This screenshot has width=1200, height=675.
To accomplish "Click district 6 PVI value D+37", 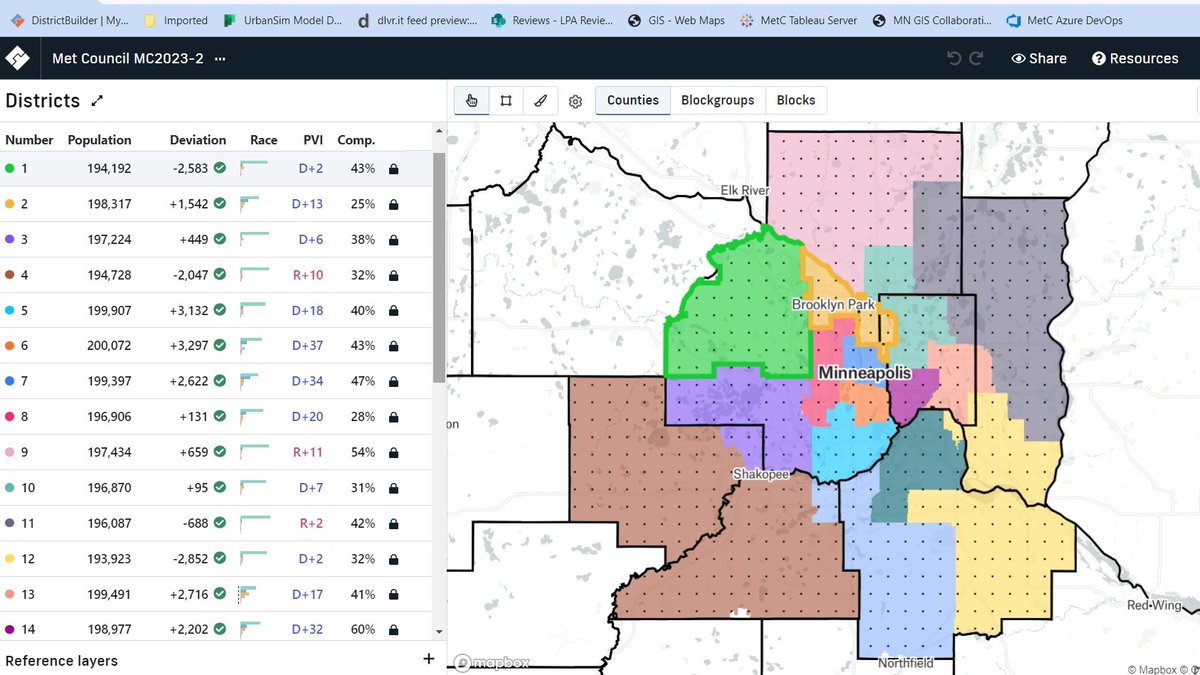I will tap(307, 346).
